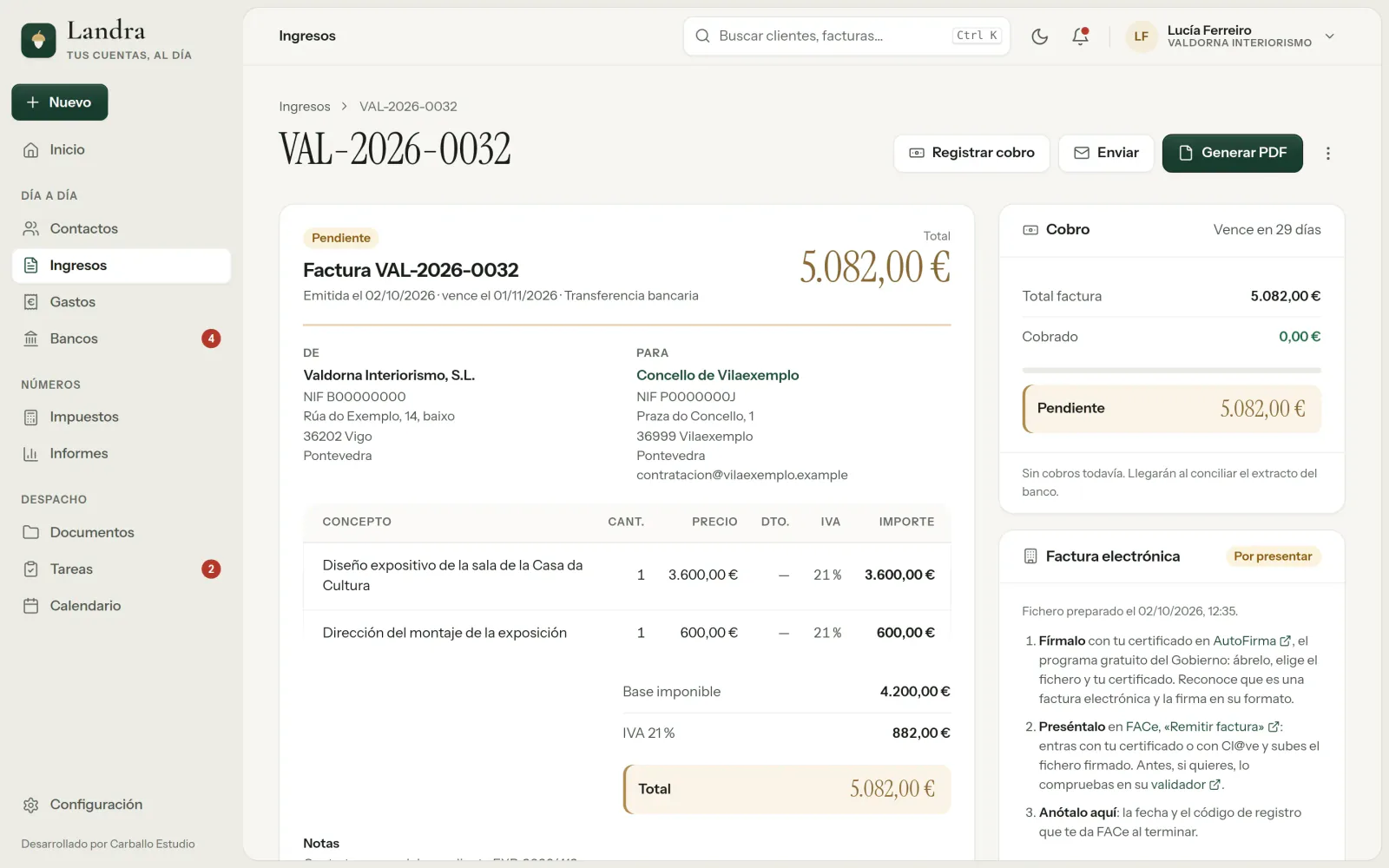
Task: Open FACe «Remitir factura» link
Action: pyautogui.click(x=1203, y=727)
